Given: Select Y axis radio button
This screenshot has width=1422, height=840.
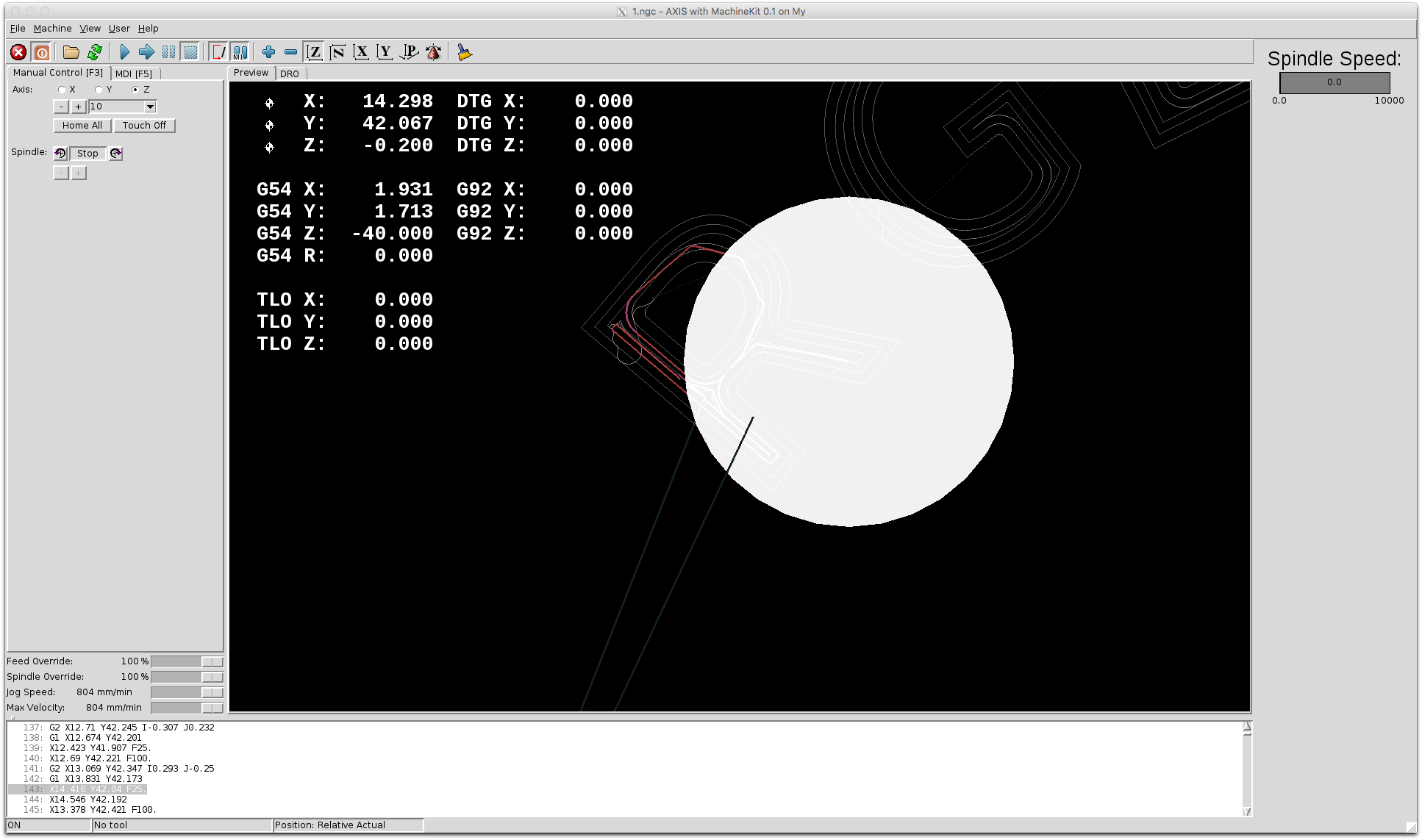Looking at the screenshot, I should tap(99, 90).
